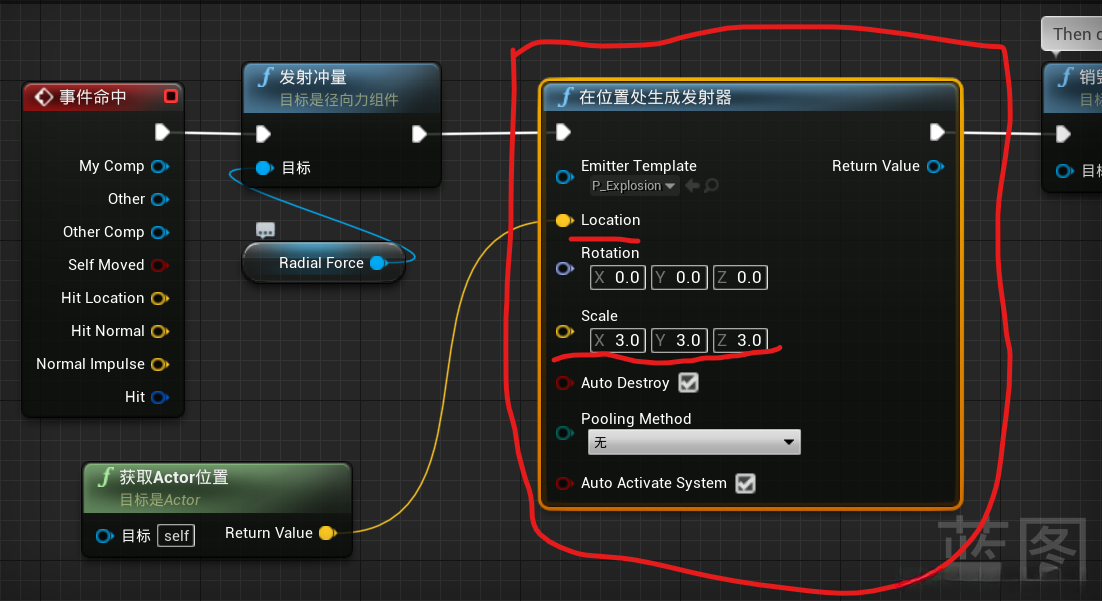Click the Scale input pin
The image size is (1102, 601).
coord(564,331)
